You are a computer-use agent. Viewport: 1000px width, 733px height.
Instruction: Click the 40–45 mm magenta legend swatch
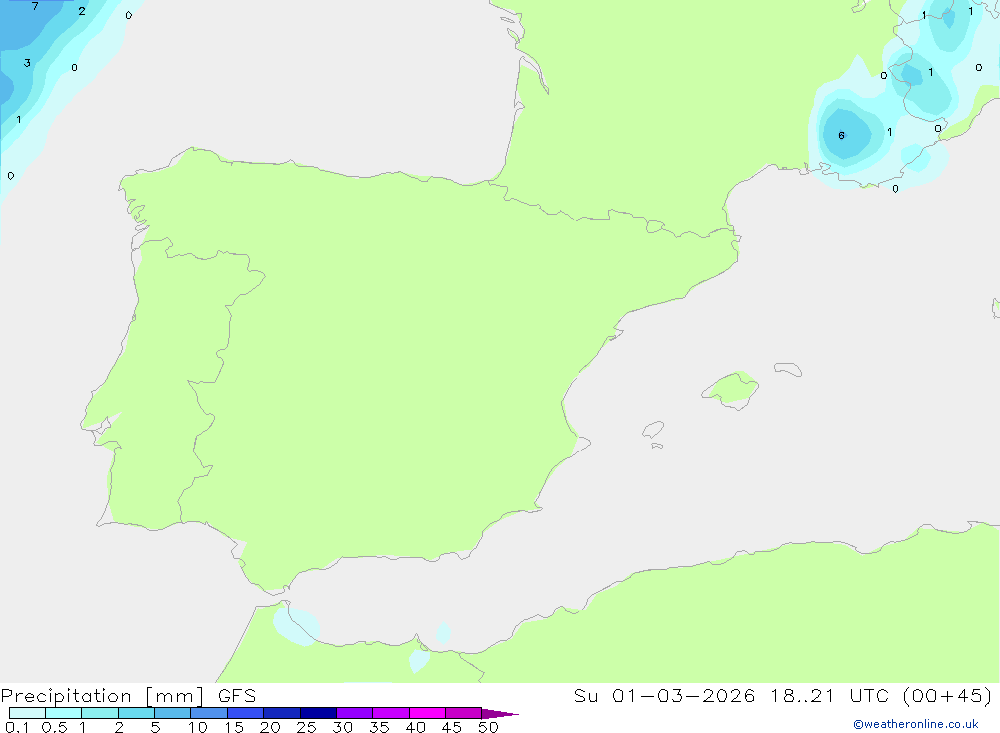point(427,713)
